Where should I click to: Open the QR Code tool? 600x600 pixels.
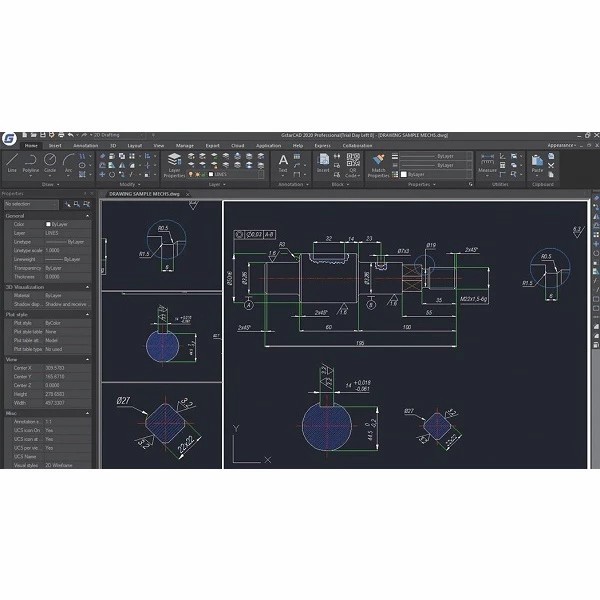click(x=353, y=165)
